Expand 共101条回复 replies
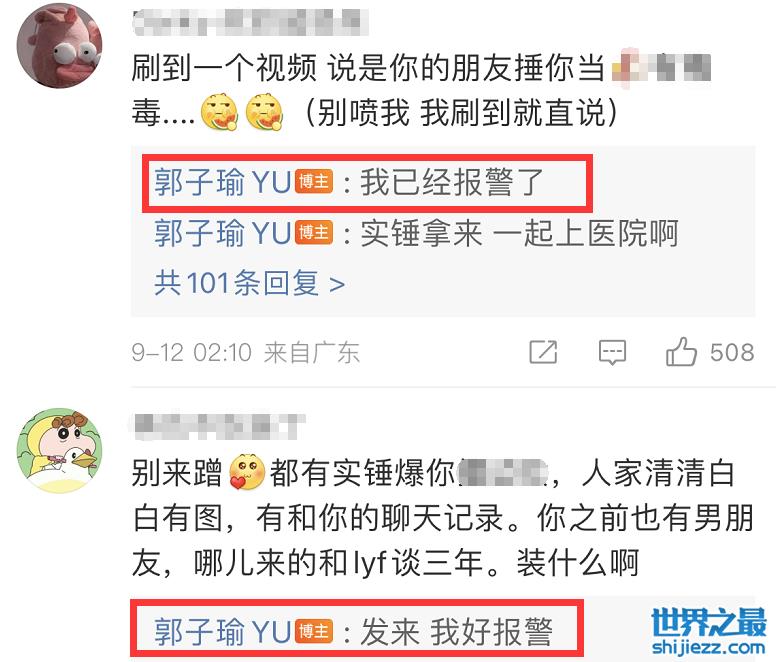Viewport: 776px width, 662px height. point(249,284)
